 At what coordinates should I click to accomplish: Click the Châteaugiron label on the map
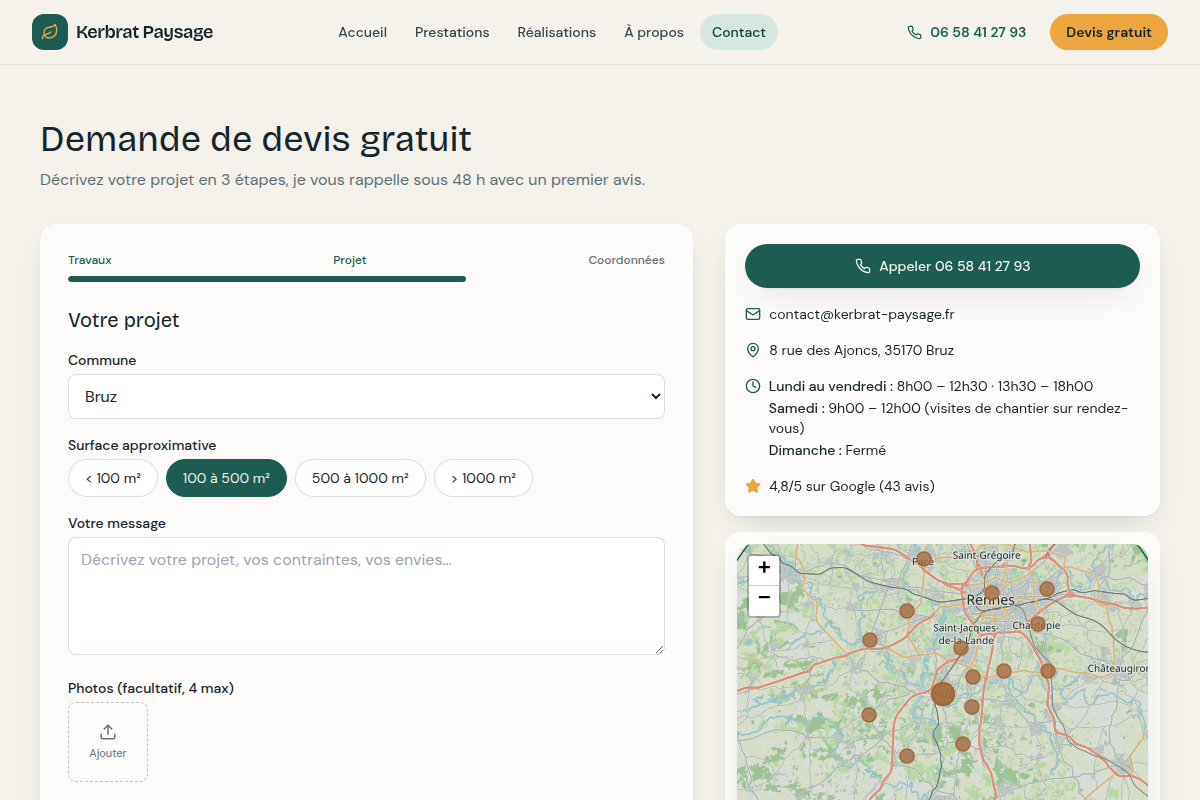(x=1118, y=668)
